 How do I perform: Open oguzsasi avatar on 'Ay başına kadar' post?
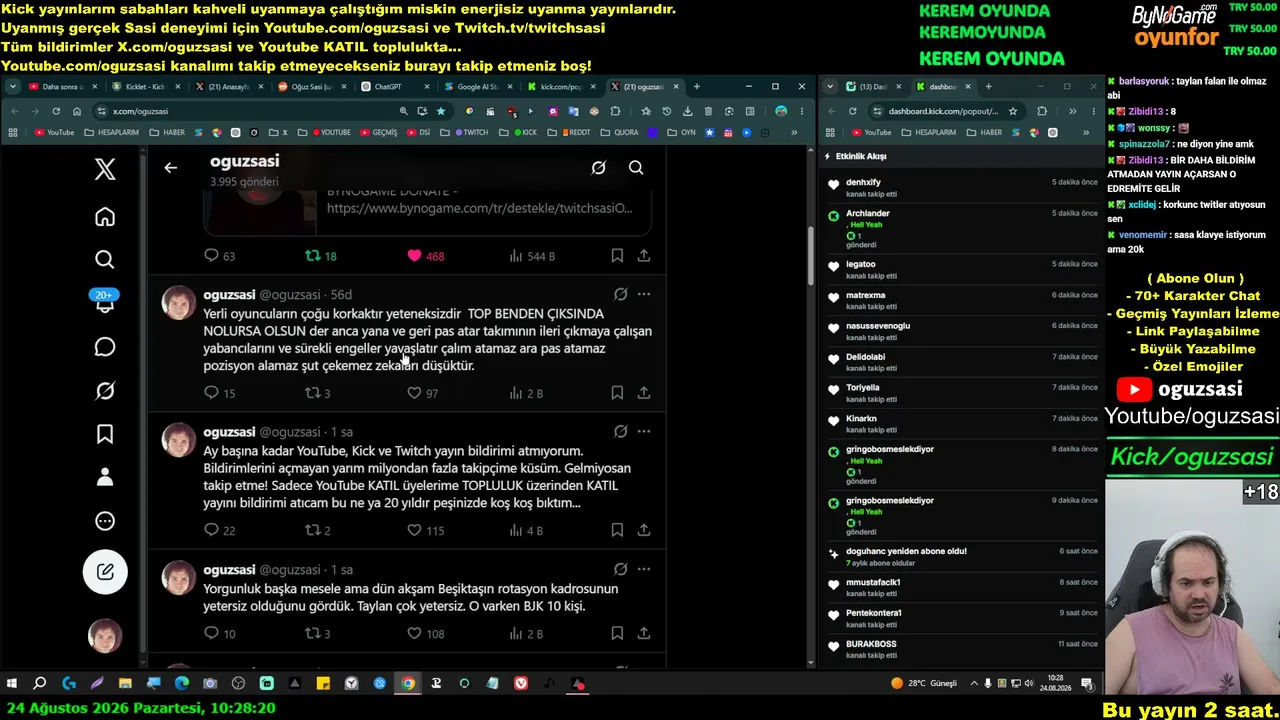click(179, 440)
